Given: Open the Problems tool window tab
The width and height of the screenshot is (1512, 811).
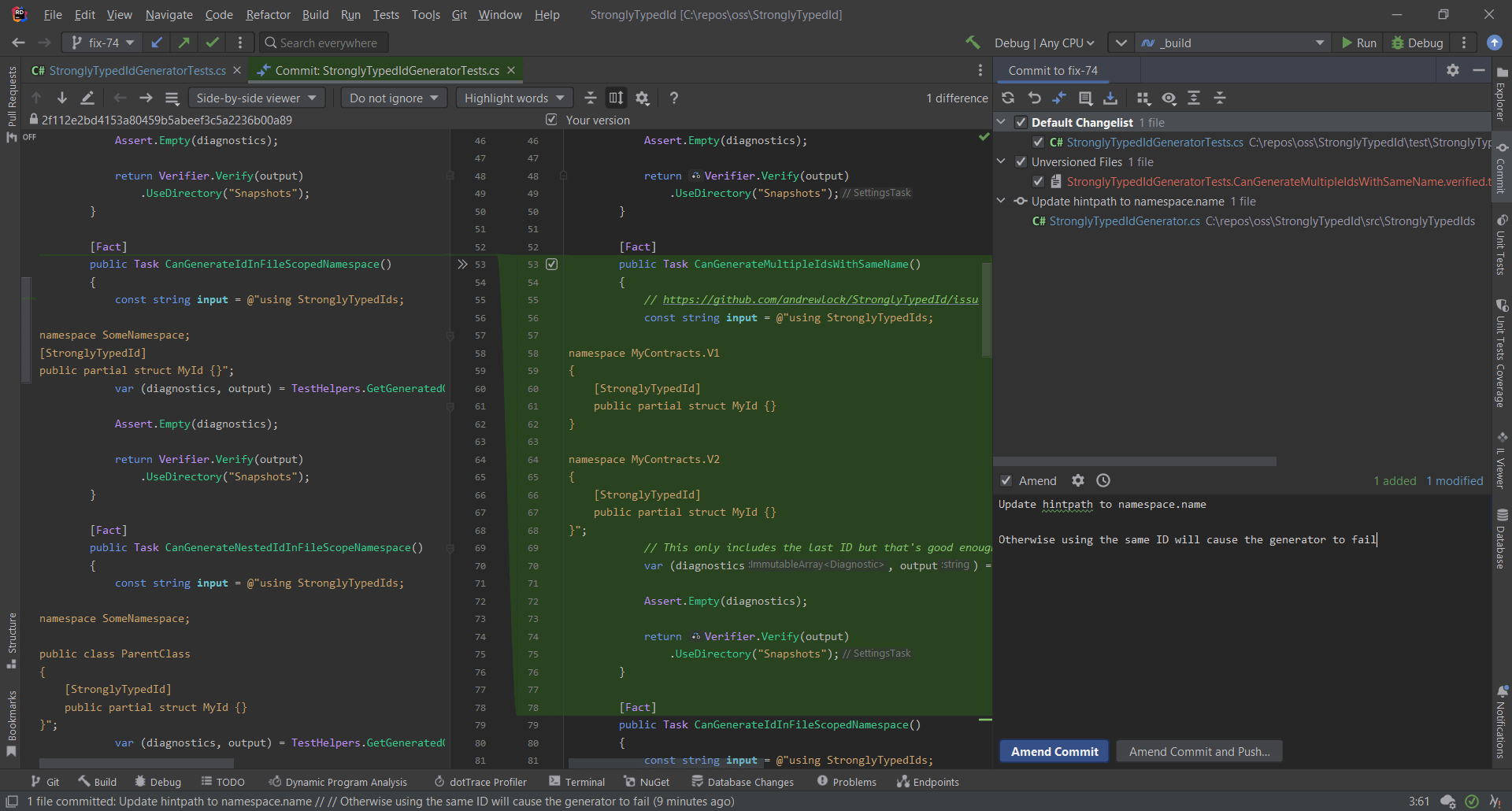Looking at the screenshot, I should pos(847,782).
